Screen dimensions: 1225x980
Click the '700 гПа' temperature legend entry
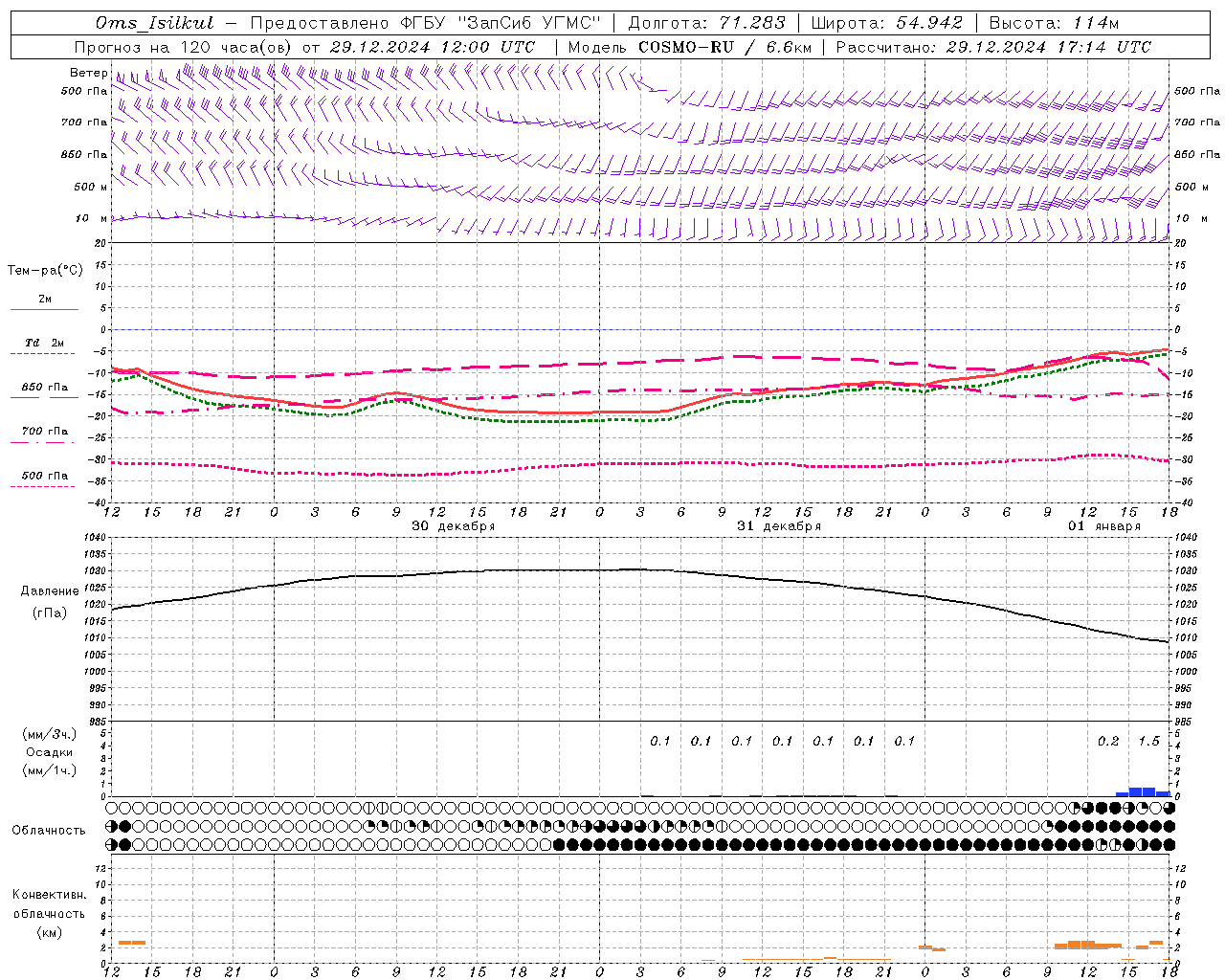(44, 432)
